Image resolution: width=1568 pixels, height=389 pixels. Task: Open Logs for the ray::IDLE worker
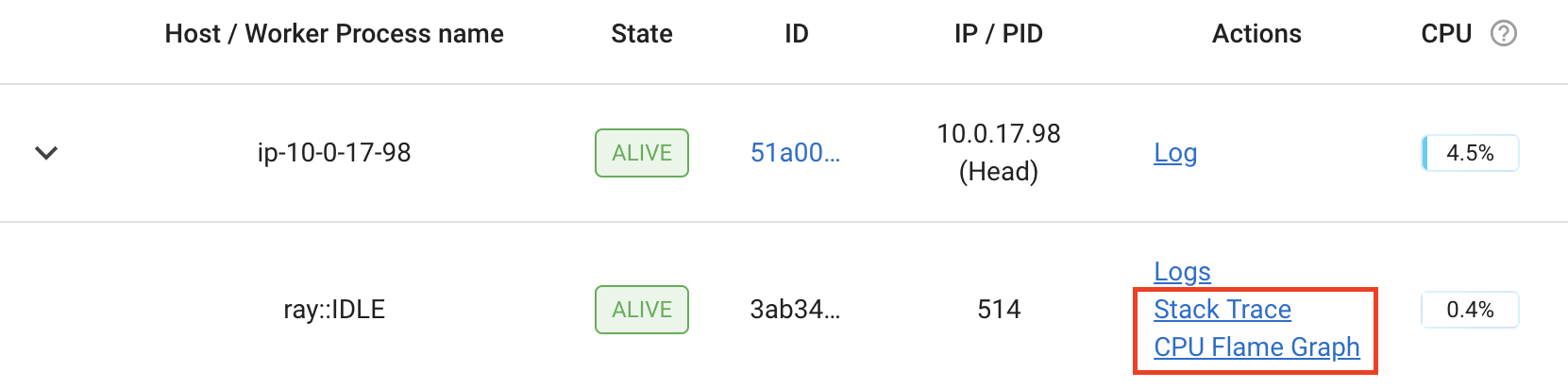1182,272
